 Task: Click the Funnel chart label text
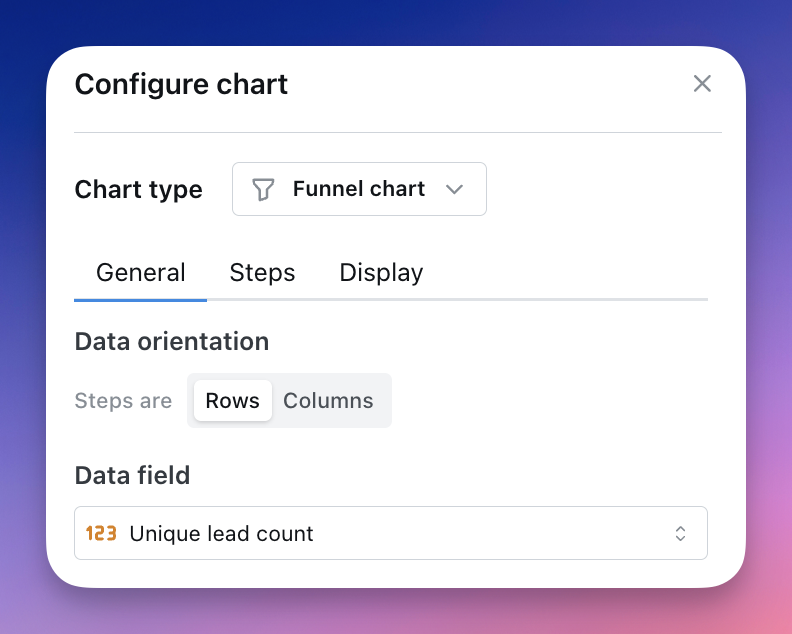pyautogui.click(x=359, y=189)
